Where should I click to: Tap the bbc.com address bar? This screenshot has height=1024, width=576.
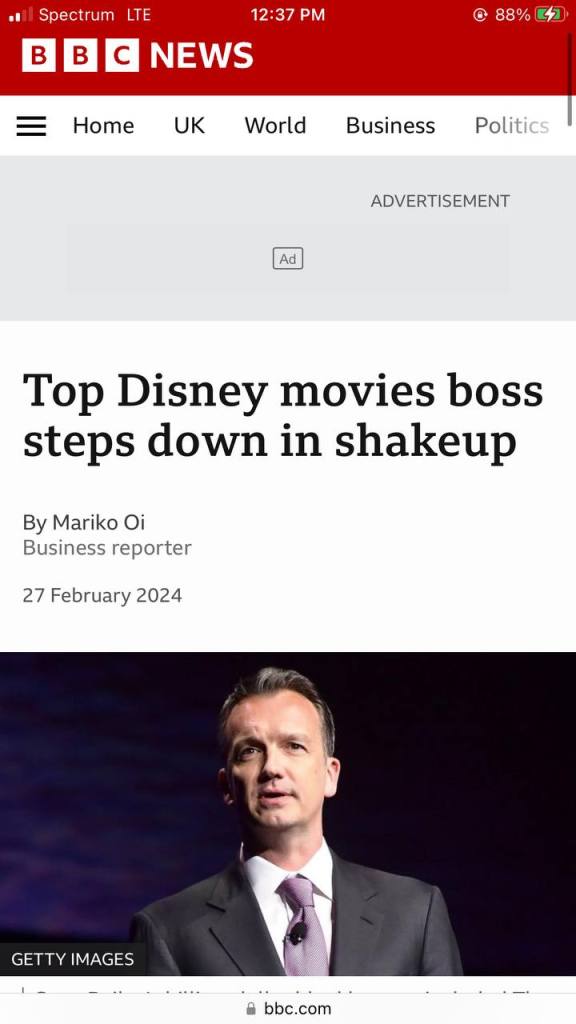(x=288, y=1009)
